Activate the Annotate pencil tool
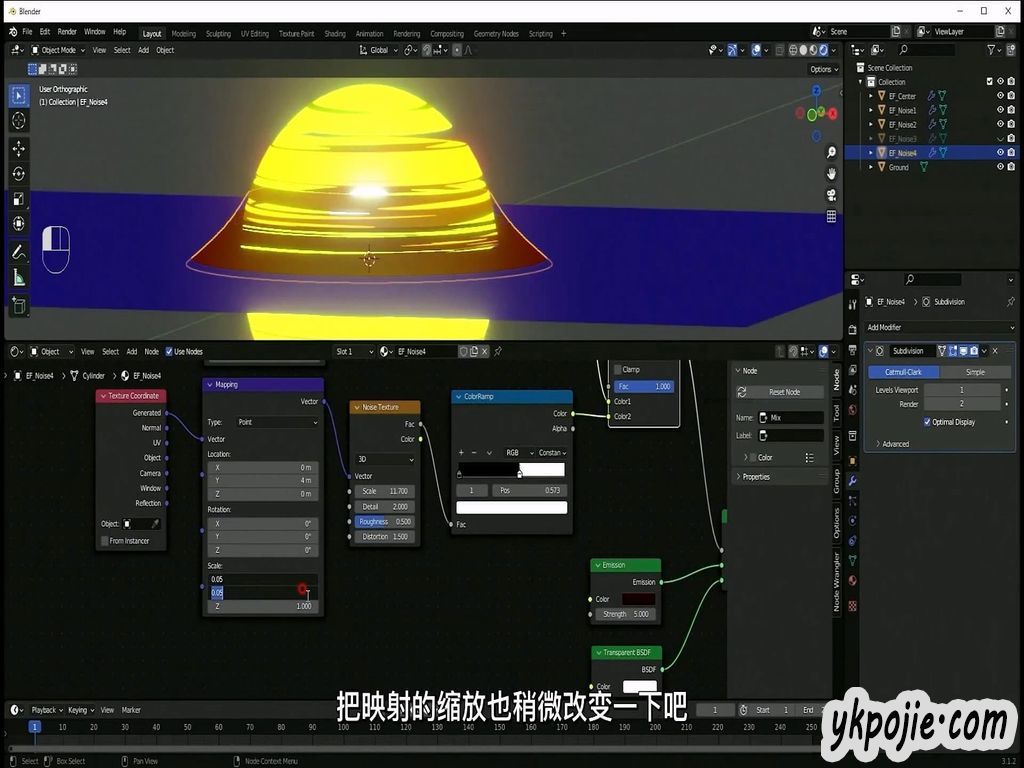This screenshot has width=1024, height=768. pos(19,252)
